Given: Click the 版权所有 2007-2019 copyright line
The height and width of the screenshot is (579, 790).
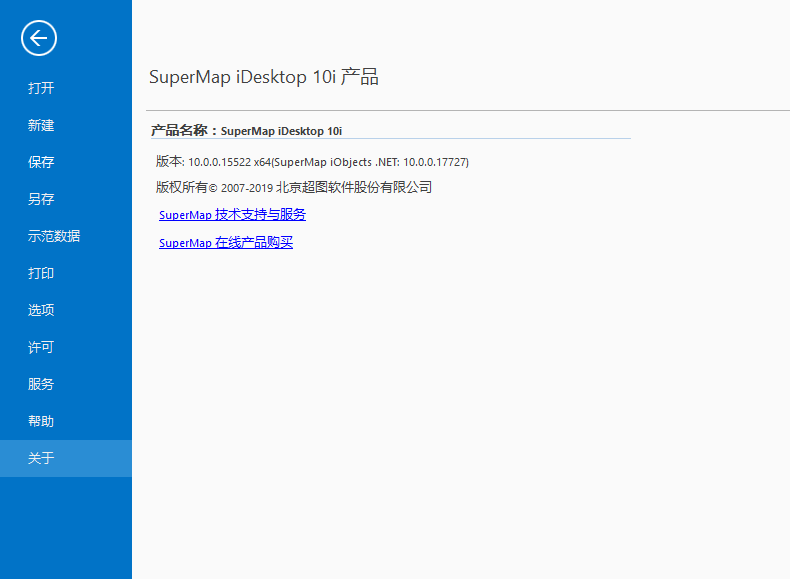Looking at the screenshot, I should tap(294, 187).
